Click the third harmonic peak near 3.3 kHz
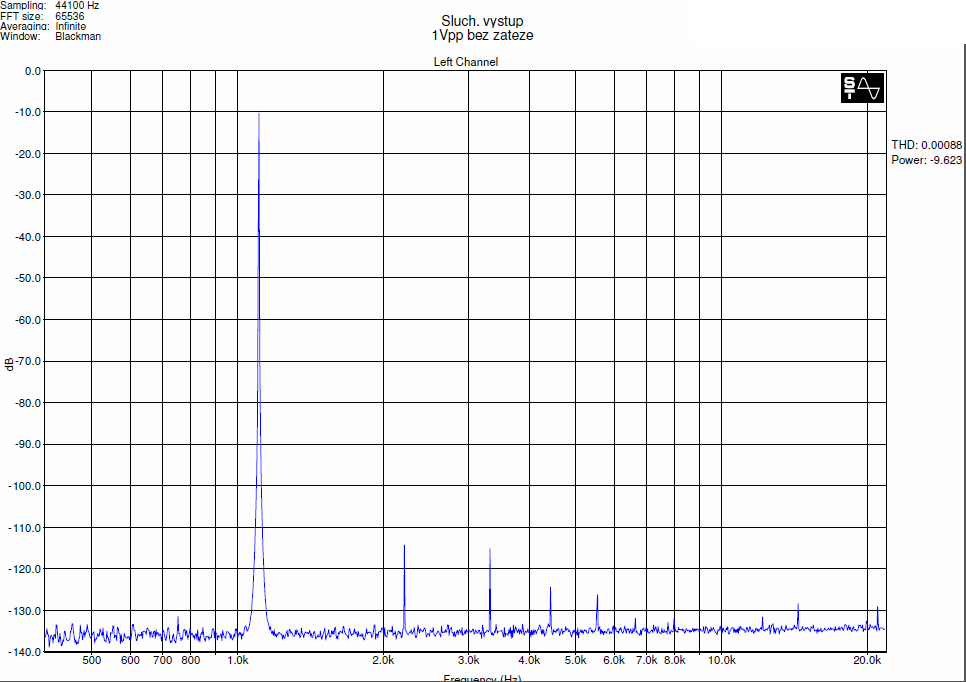Screen dimensions: 966x682 point(490,590)
